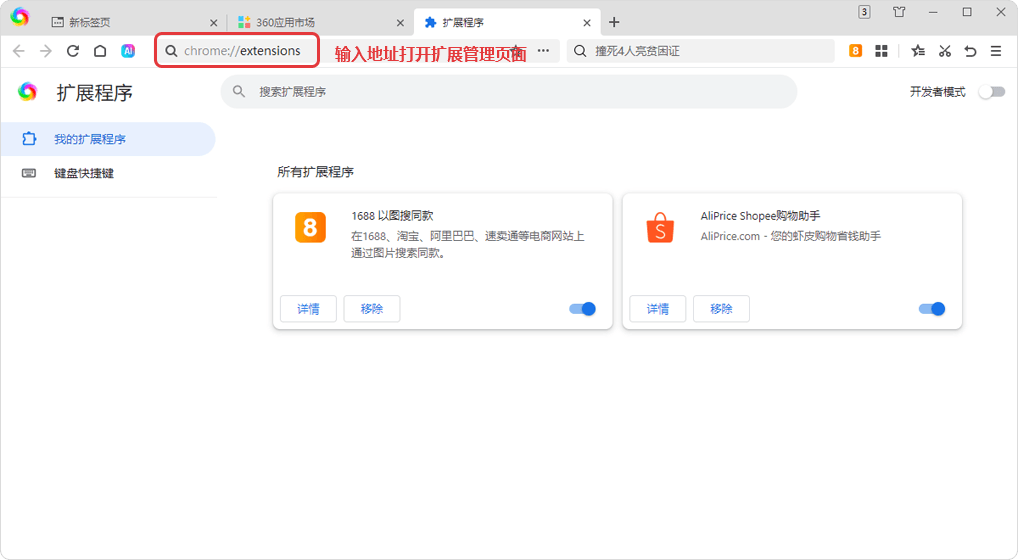
Task: Disable the 1688 以图搜同款 extension
Action: click(x=582, y=309)
